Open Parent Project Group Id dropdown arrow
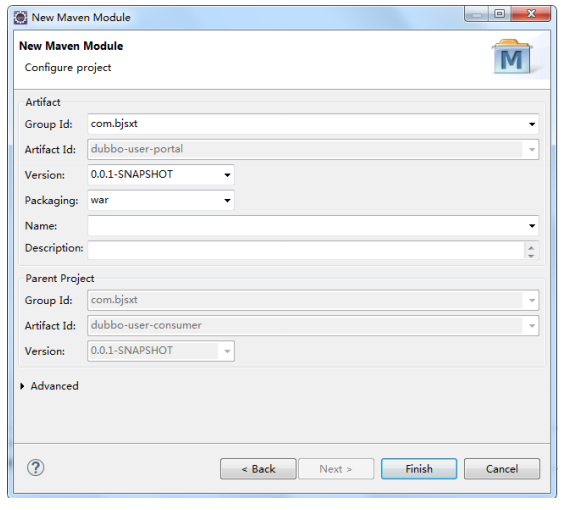The width and height of the screenshot is (564, 510). [532, 300]
